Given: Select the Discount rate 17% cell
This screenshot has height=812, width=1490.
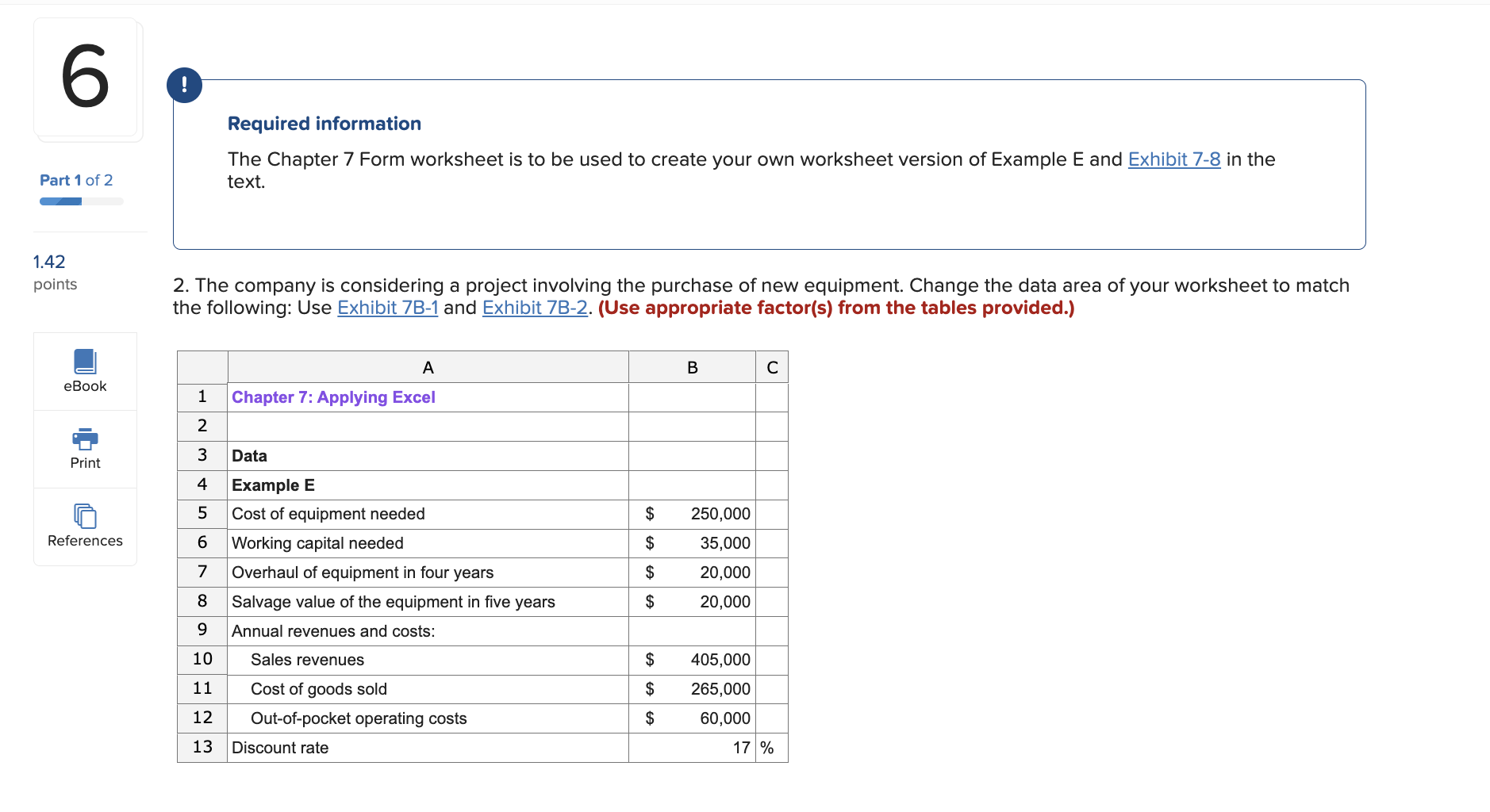Looking at the screenshot, I should 691,747.
